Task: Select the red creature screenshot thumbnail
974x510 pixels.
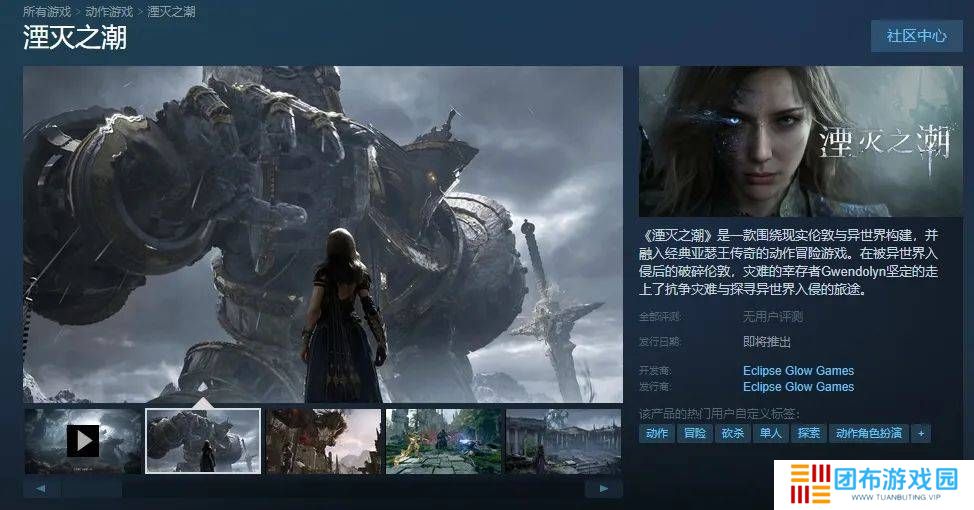Action: pos(324,441)
